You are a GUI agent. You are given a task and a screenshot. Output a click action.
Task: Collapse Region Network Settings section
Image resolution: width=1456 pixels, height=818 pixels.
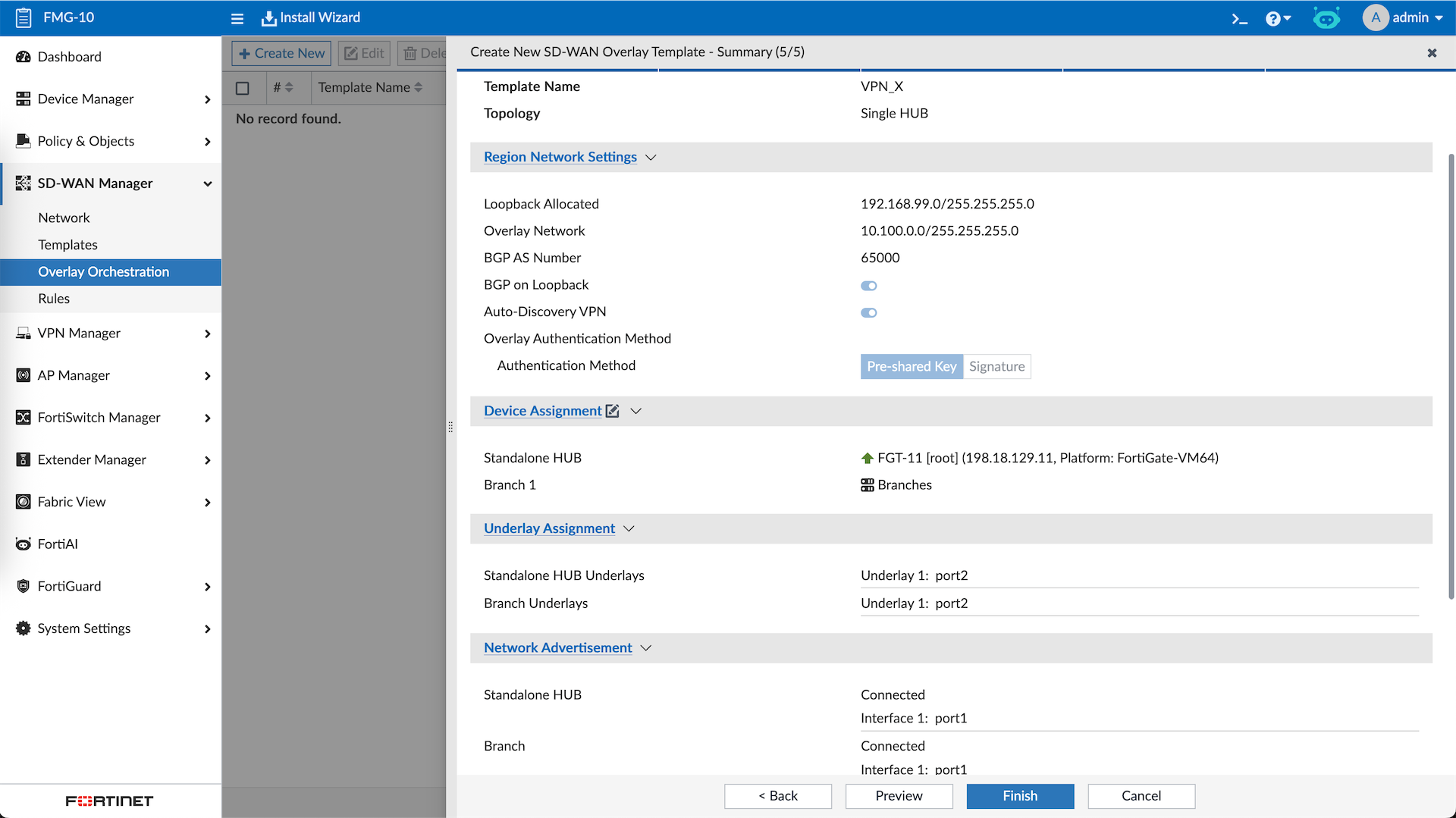[x=651, y=158]
